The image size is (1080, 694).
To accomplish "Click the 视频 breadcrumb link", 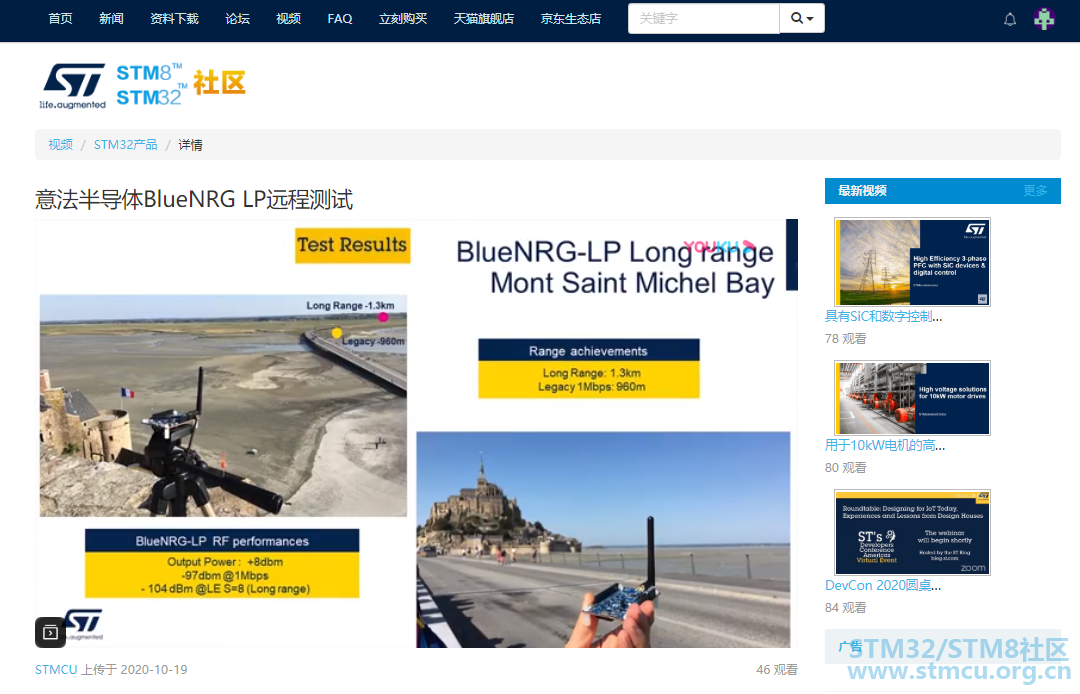I will [61, 145].
